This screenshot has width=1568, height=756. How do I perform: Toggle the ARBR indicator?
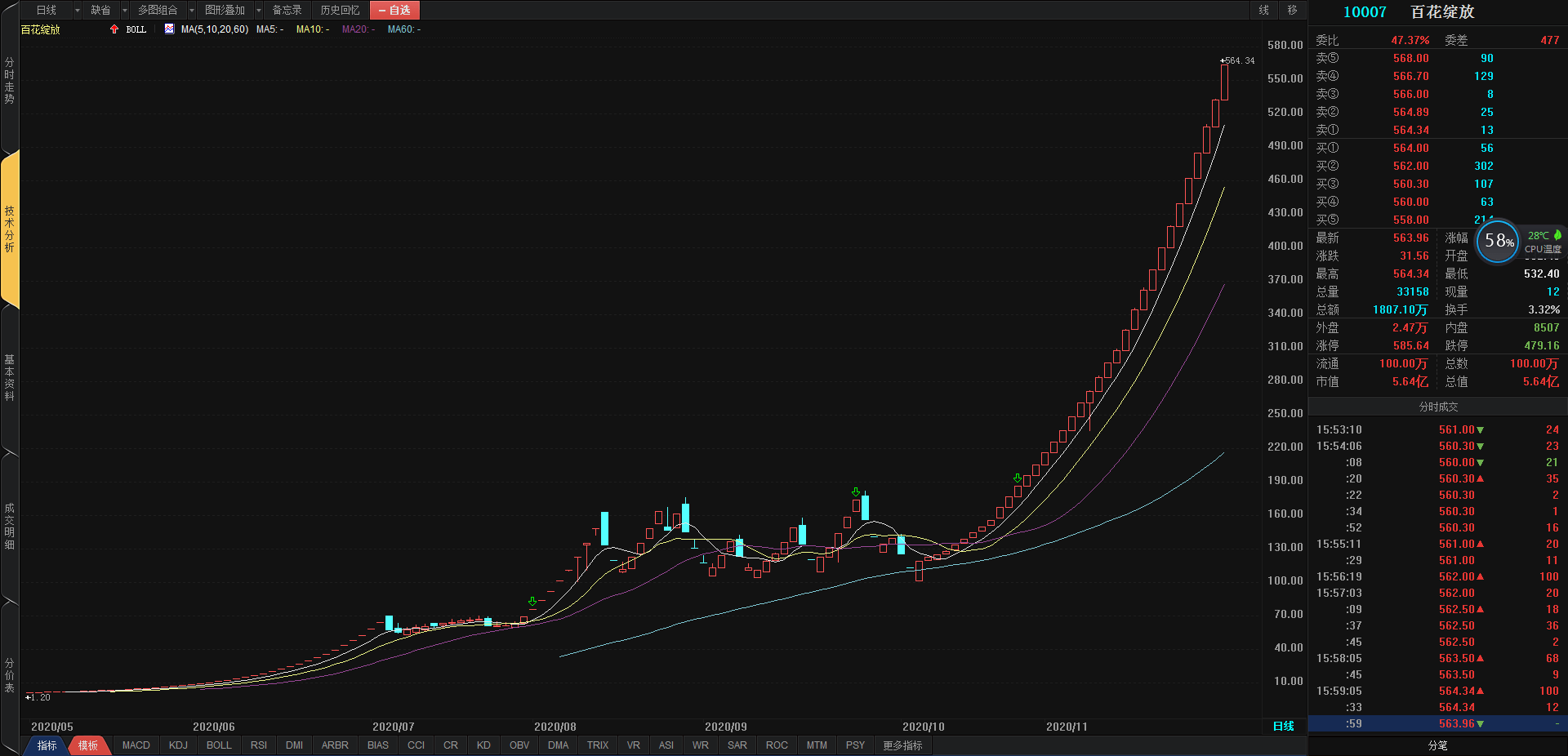coord(335,745)
